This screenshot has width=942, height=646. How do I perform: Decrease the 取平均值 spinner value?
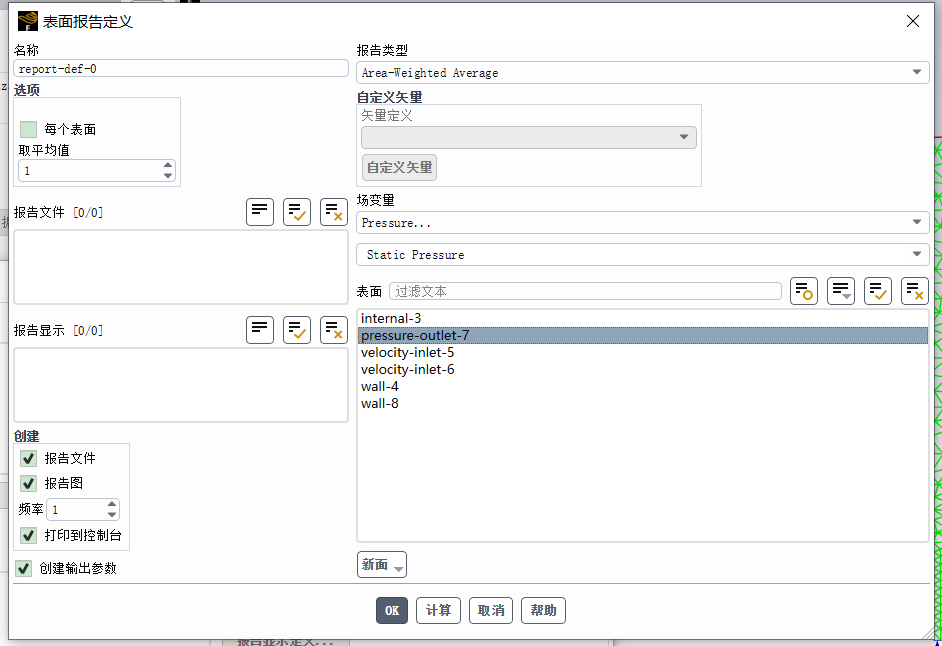168,176
